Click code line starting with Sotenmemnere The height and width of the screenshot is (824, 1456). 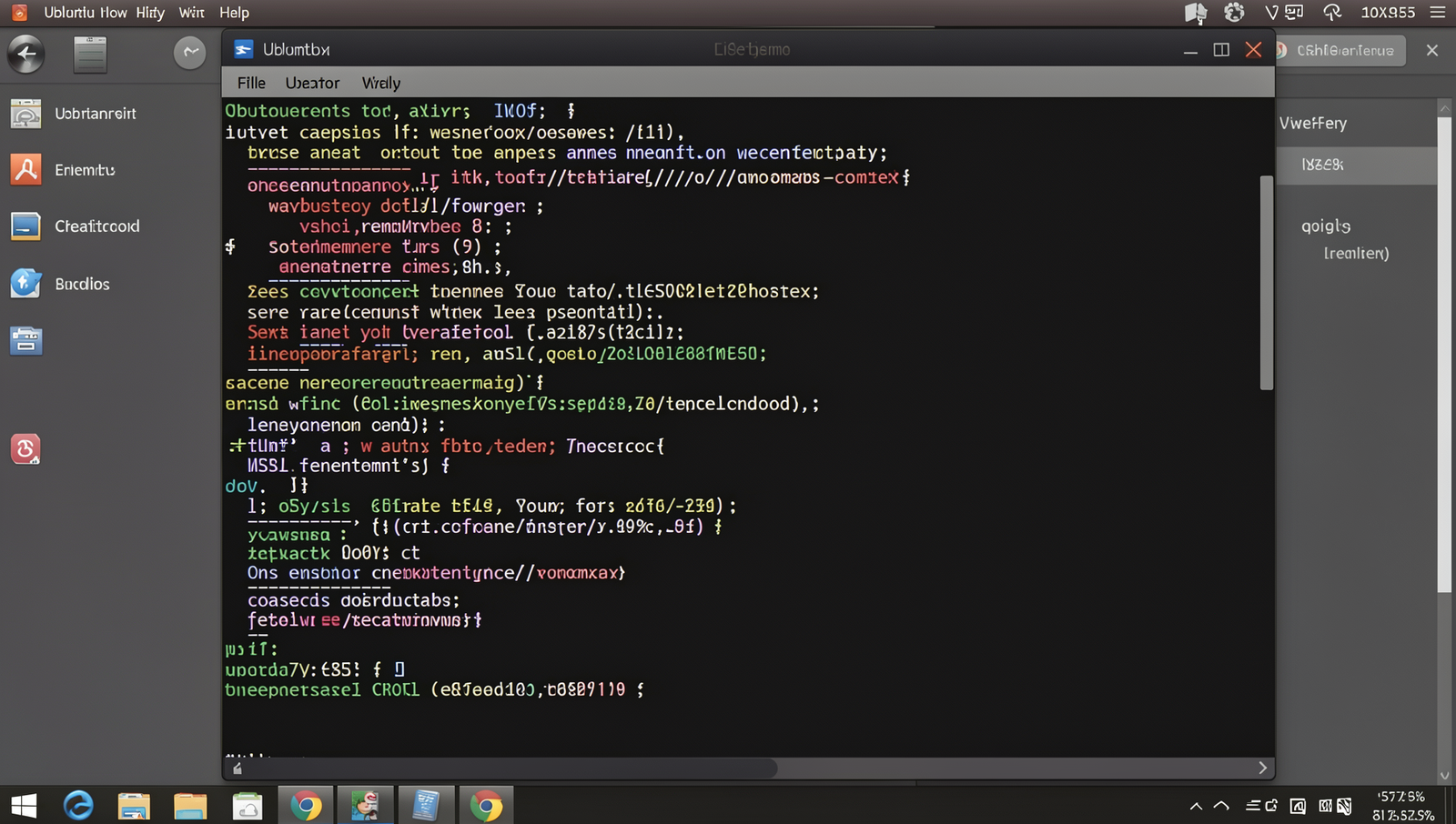(384, 247)
